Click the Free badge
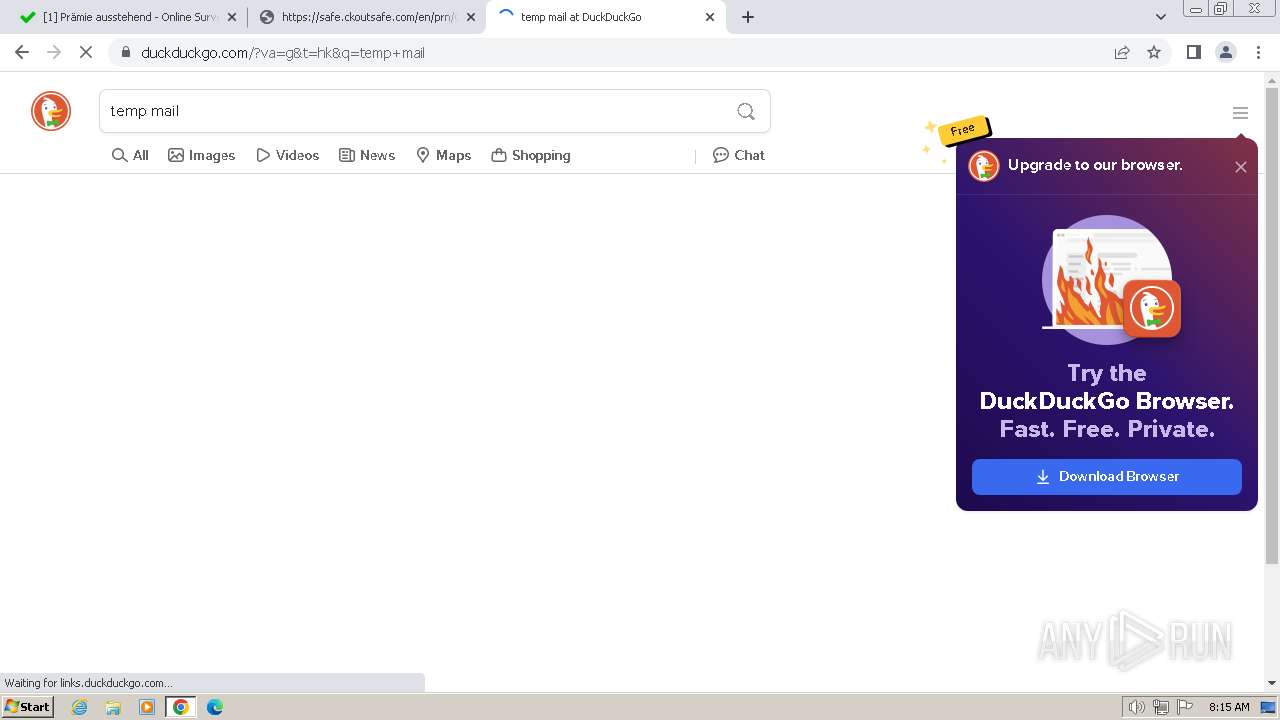 click(963, 130)
